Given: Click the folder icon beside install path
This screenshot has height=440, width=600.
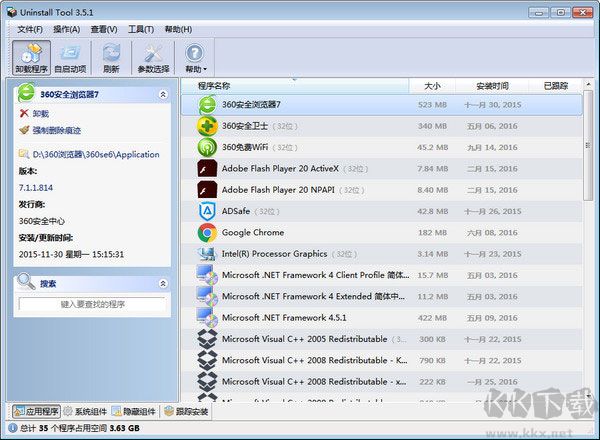Looking at the screenshot, I should tap(24, 154).
